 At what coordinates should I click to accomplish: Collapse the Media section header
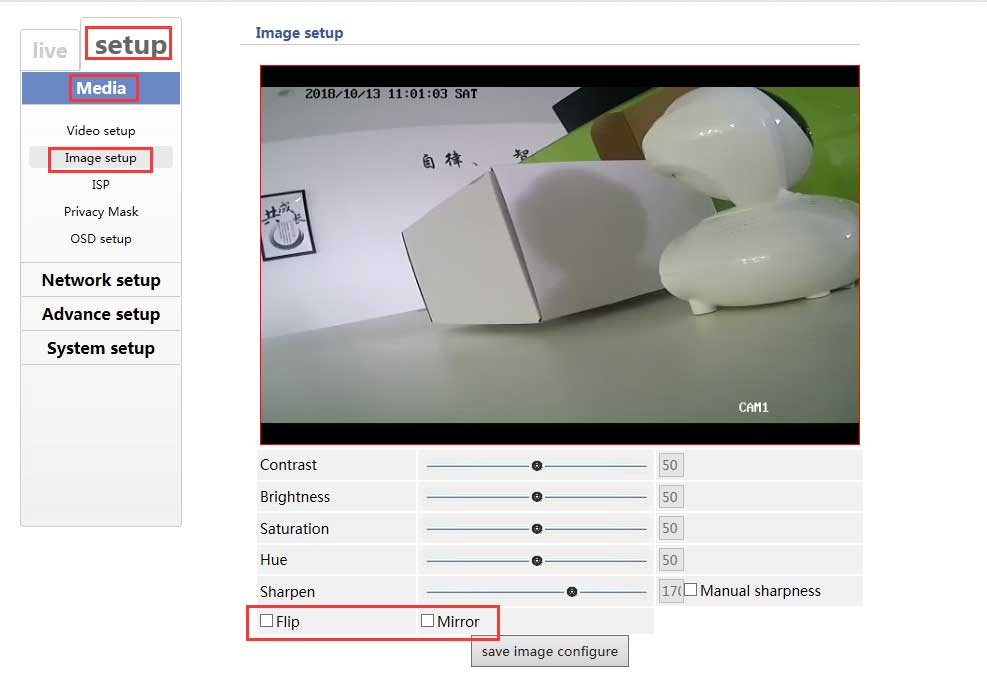tap(101, 88)
